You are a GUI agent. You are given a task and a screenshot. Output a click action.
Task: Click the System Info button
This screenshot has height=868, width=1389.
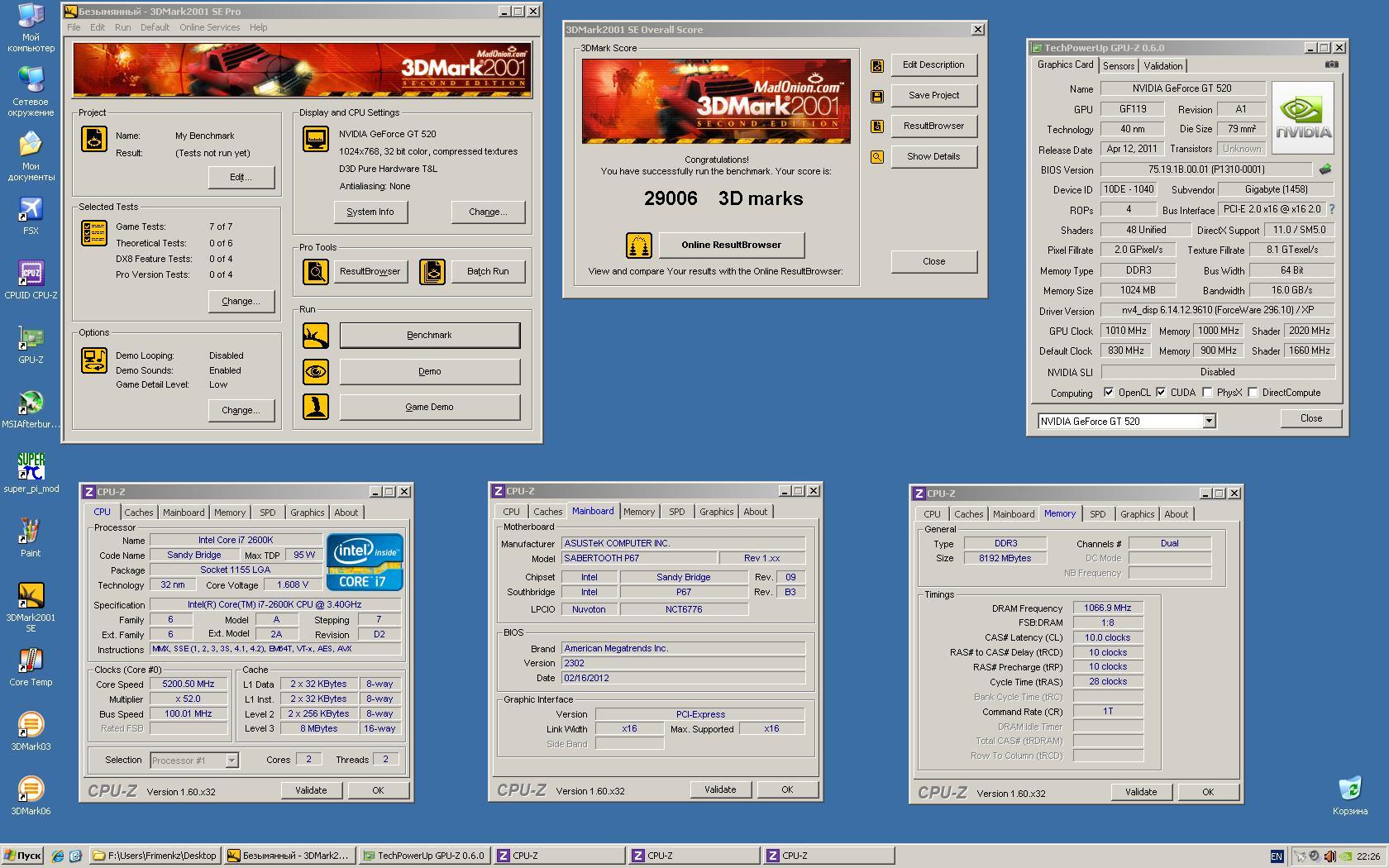point(370,212)
